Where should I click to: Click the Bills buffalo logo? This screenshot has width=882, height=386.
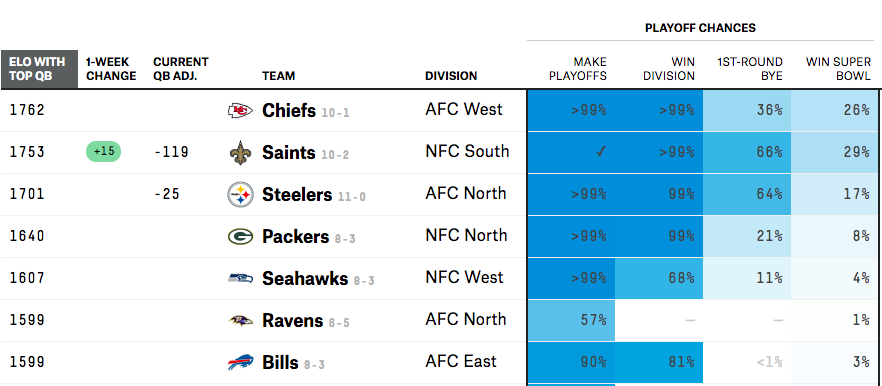240,362
